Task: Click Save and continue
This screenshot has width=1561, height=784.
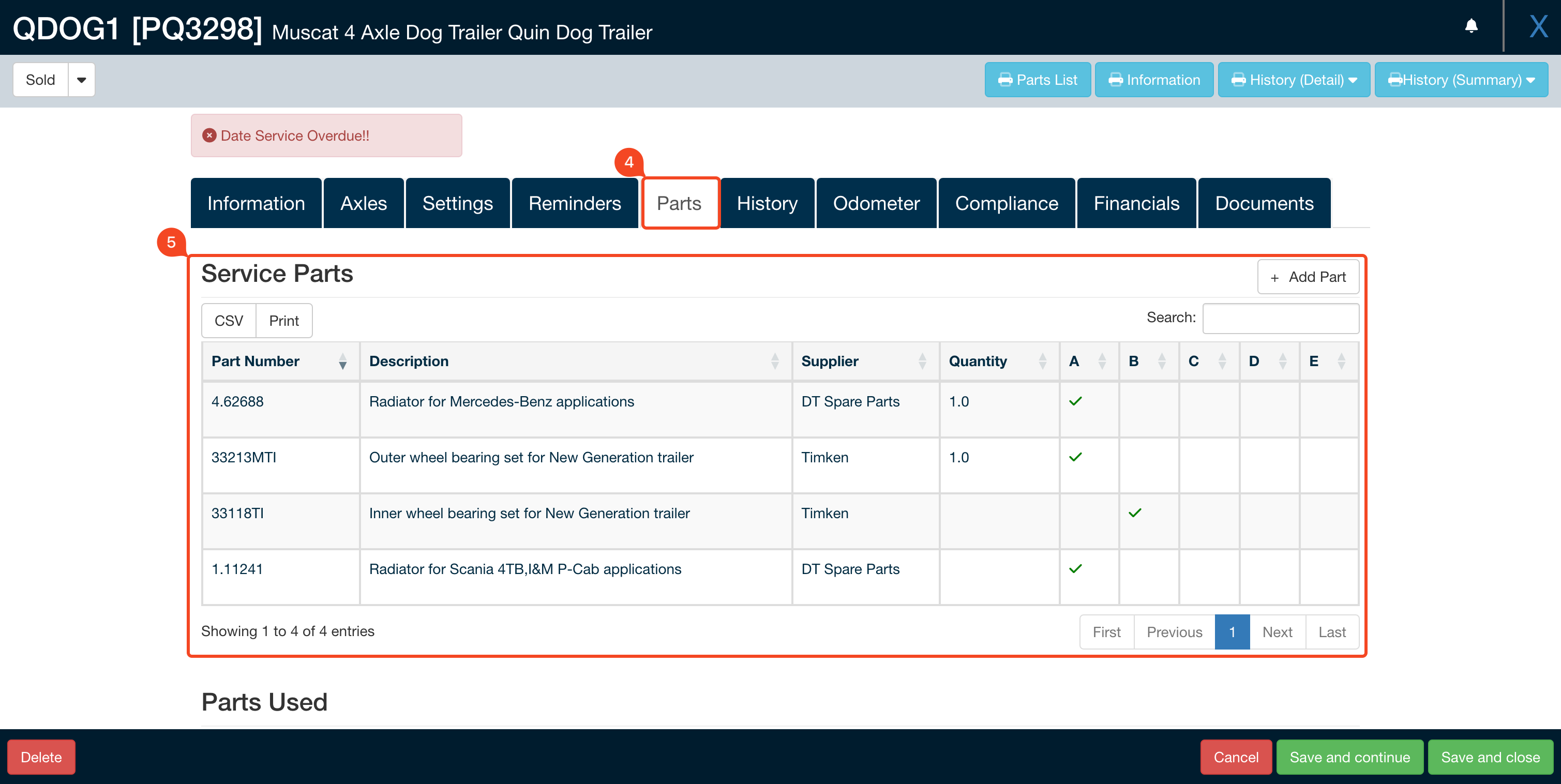Action: point(1349,757)
